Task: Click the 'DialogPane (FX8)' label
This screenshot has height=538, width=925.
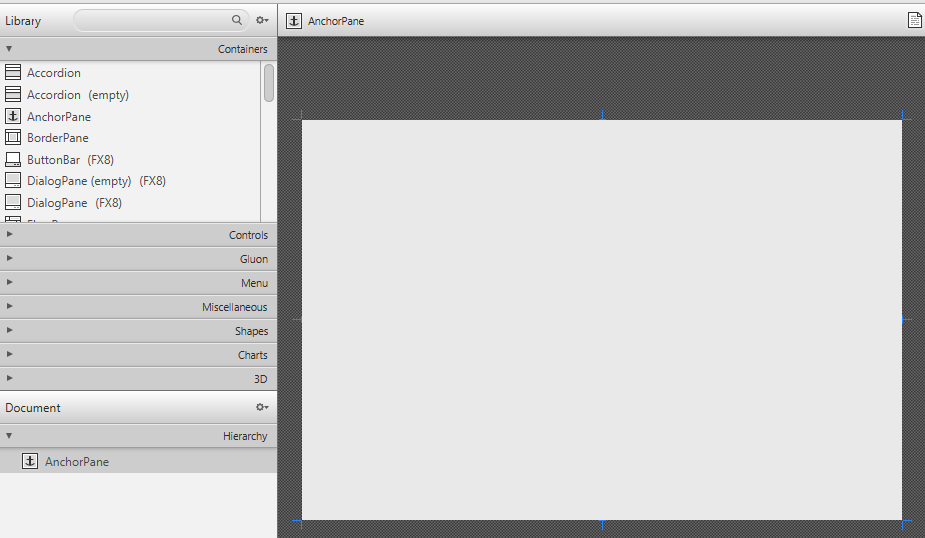Action: [74, 203]
